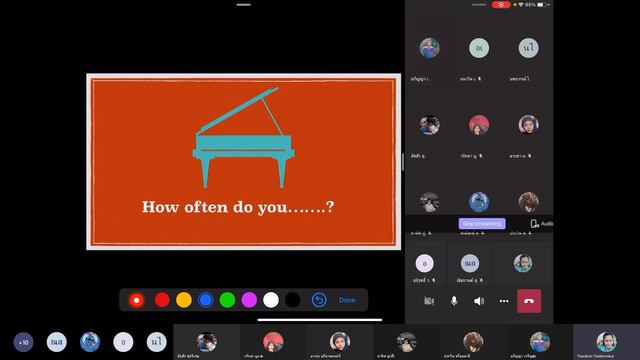The width and height of the screenshot is (640, 360).
Task: Click the Stop presenting button
Action: click(482, 224)
